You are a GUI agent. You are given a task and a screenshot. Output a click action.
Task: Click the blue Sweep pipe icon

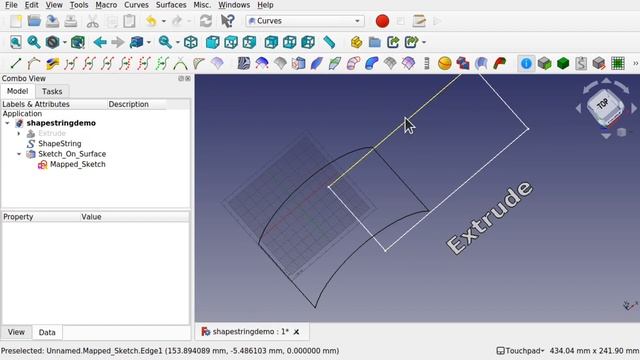(371, 63)
